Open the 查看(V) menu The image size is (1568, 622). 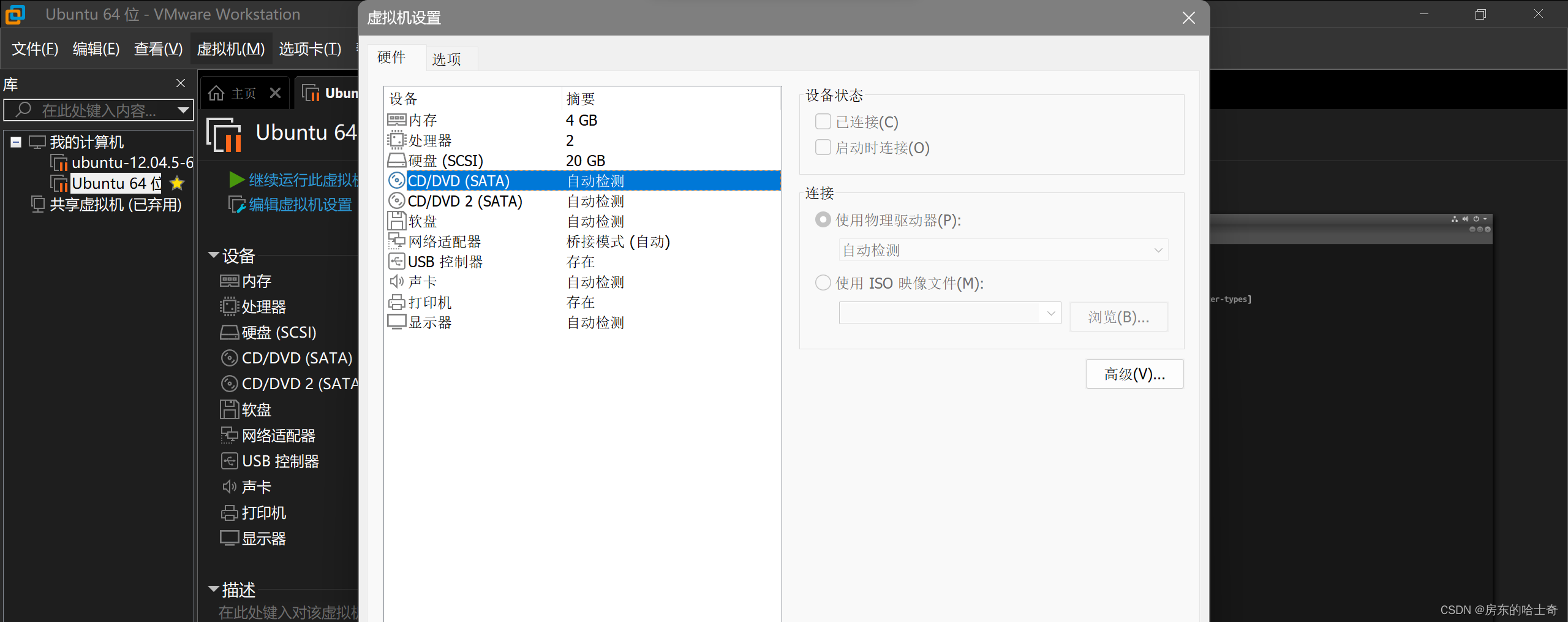[x=158, y=49]
